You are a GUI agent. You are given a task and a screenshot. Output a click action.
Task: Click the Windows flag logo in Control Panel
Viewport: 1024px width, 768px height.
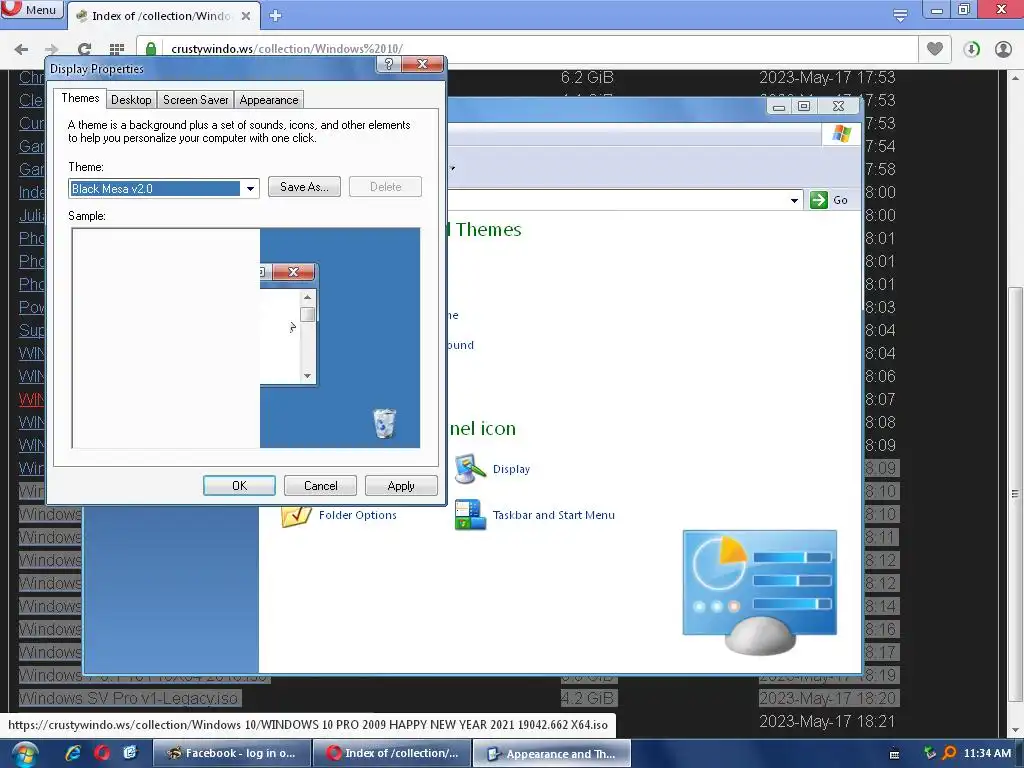pos(841,134)
